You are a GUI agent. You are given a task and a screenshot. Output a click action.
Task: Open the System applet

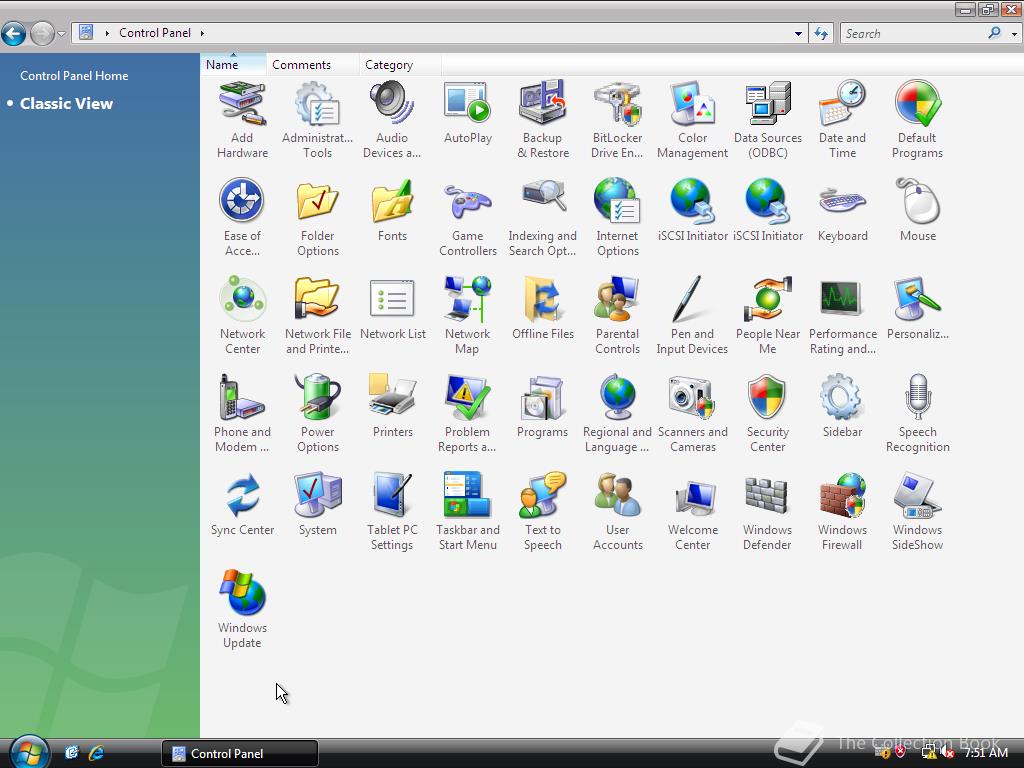pyautogui.click(x=317, y=504)
